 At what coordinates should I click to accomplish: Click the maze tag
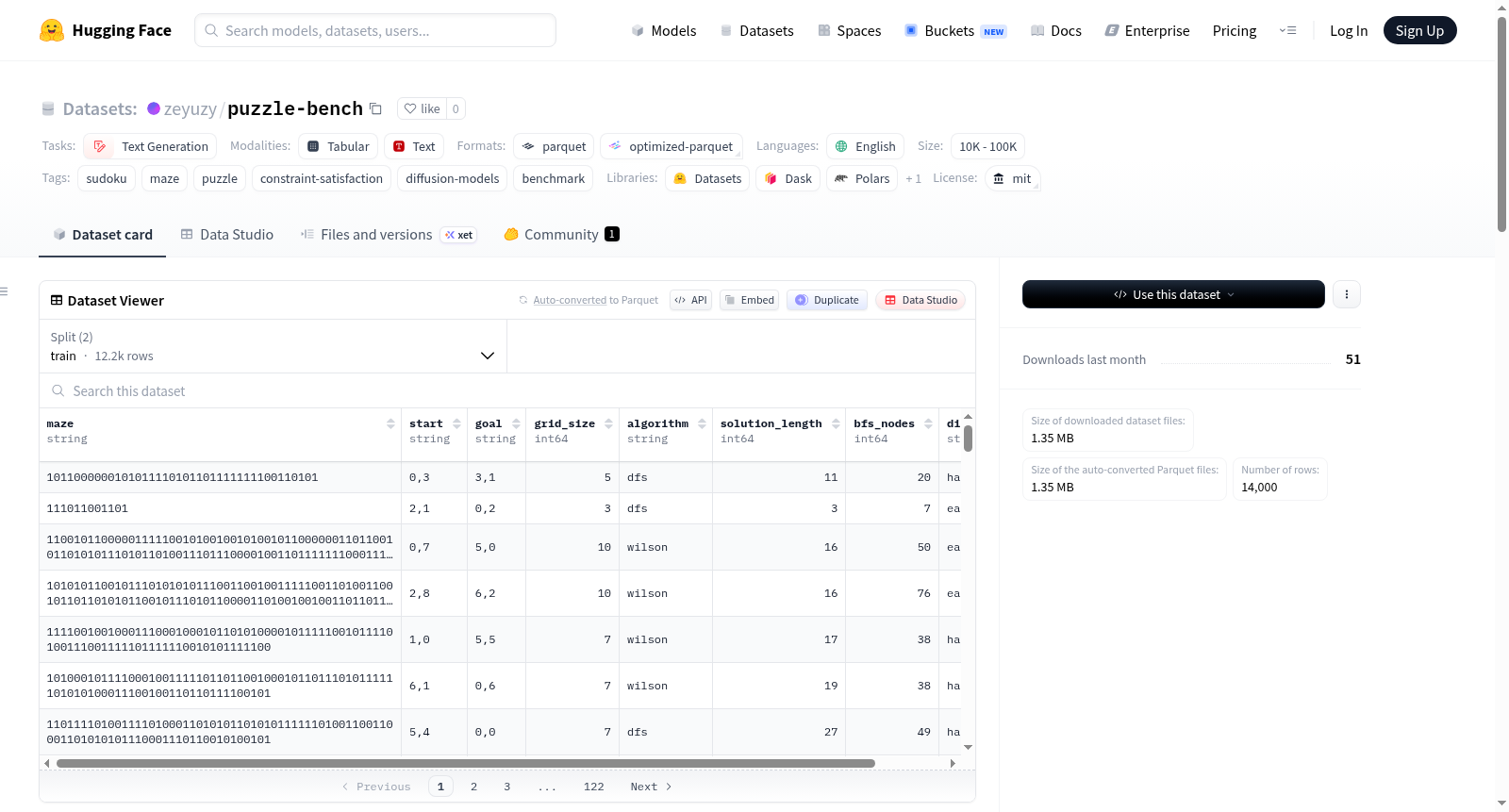tap(164, 178)
